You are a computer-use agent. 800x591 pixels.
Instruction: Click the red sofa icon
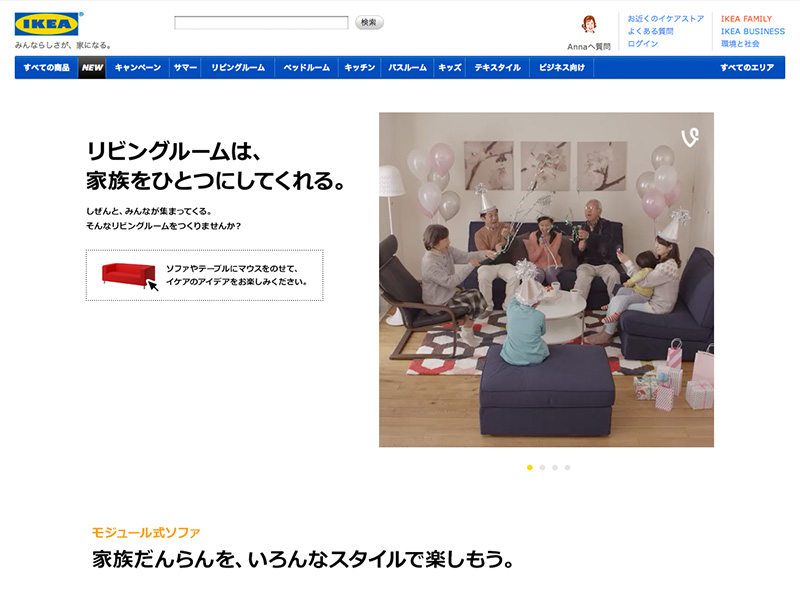(126, 275)
